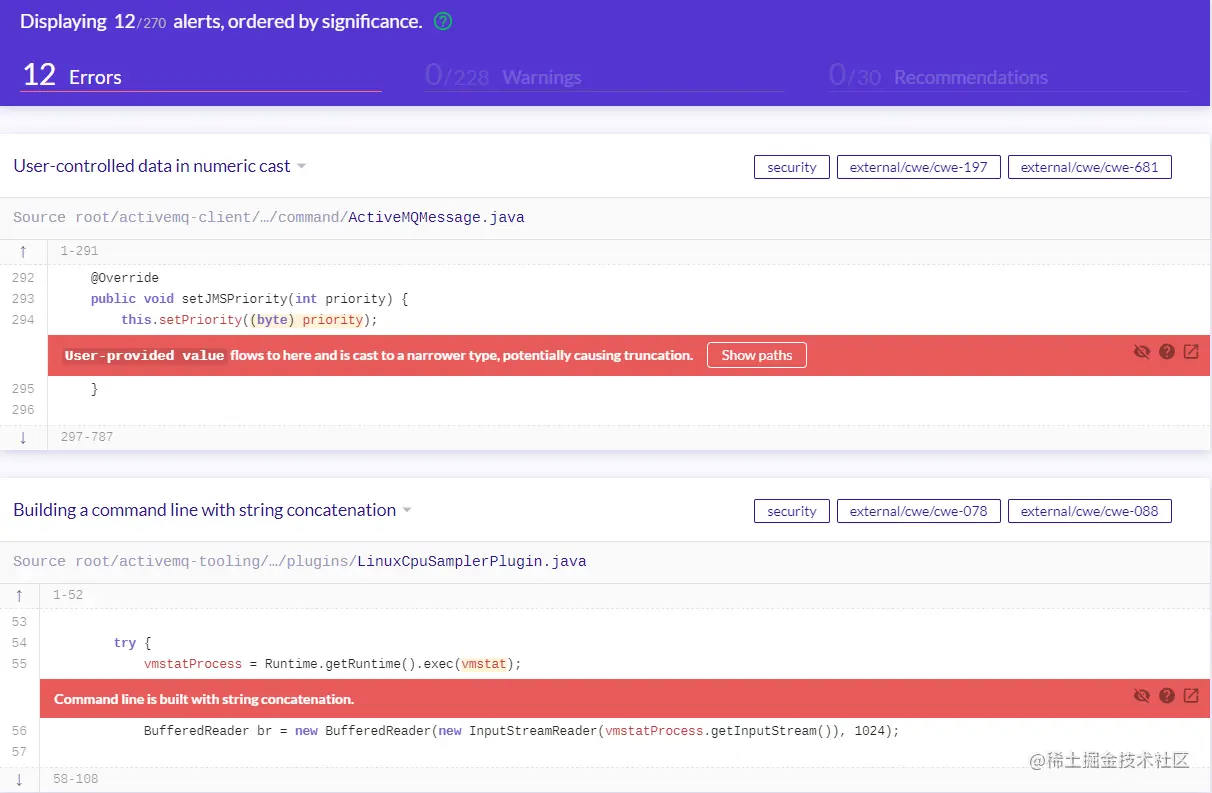Click line number 55 in the gutter
This screenshot has height=793, width=1212.
(x=20, y=664)
